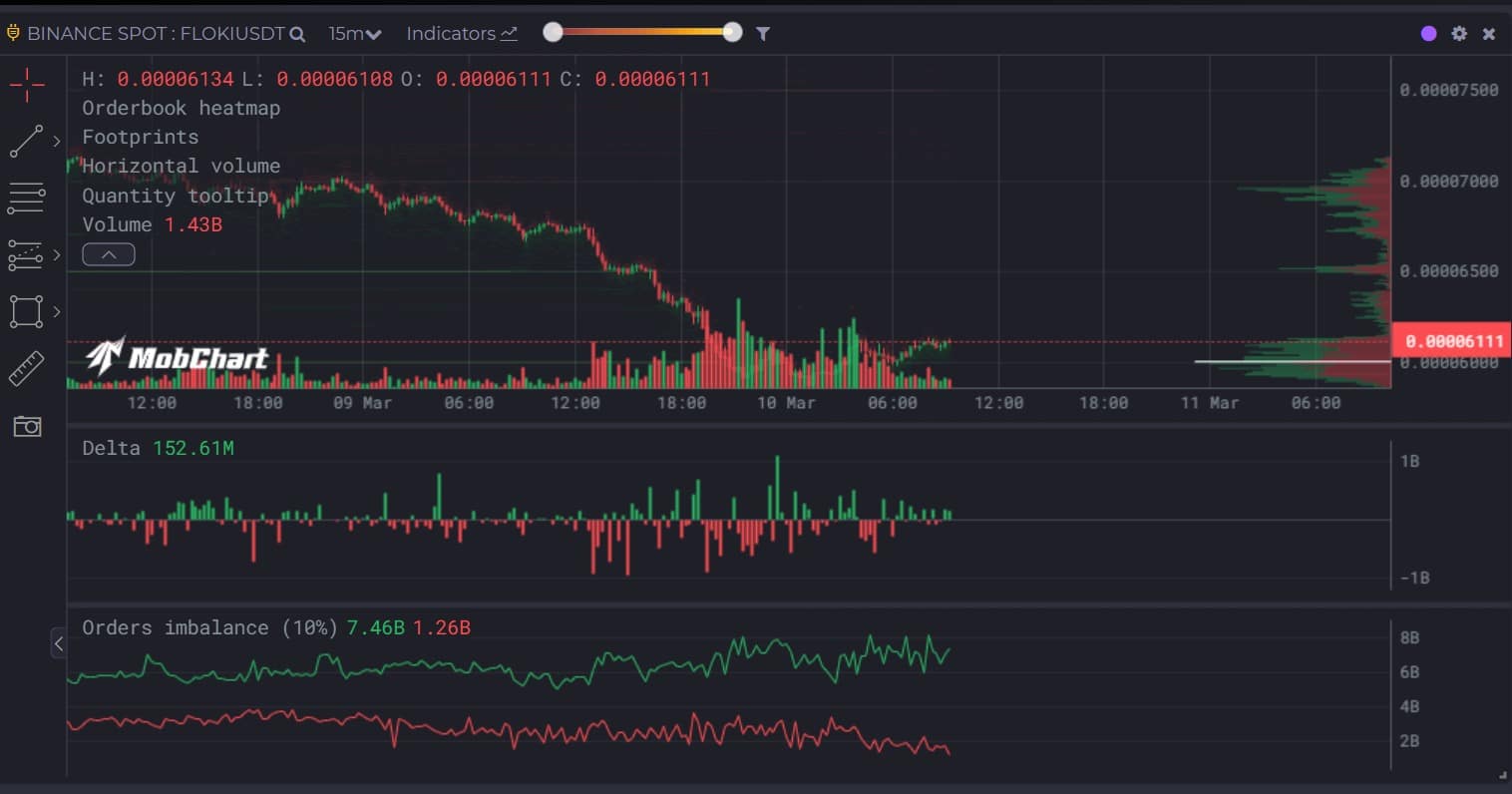The height and width of the screenshot is (794, 1512).
Task: Select the price range levels tool
Action: (x=26, y=255)
